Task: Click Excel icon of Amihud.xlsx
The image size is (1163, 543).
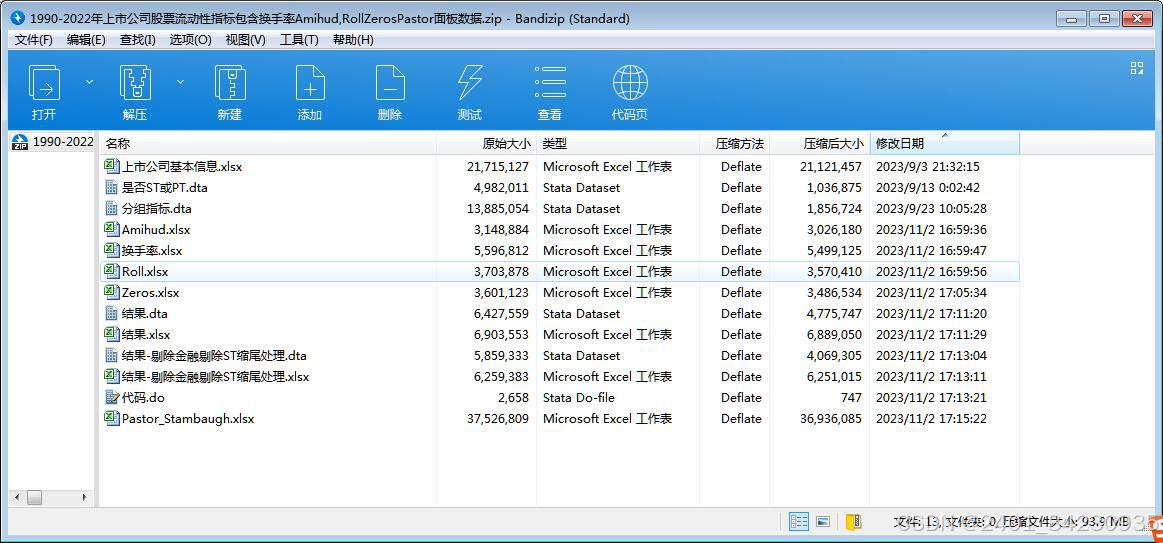Action: (x=112, y=229)
